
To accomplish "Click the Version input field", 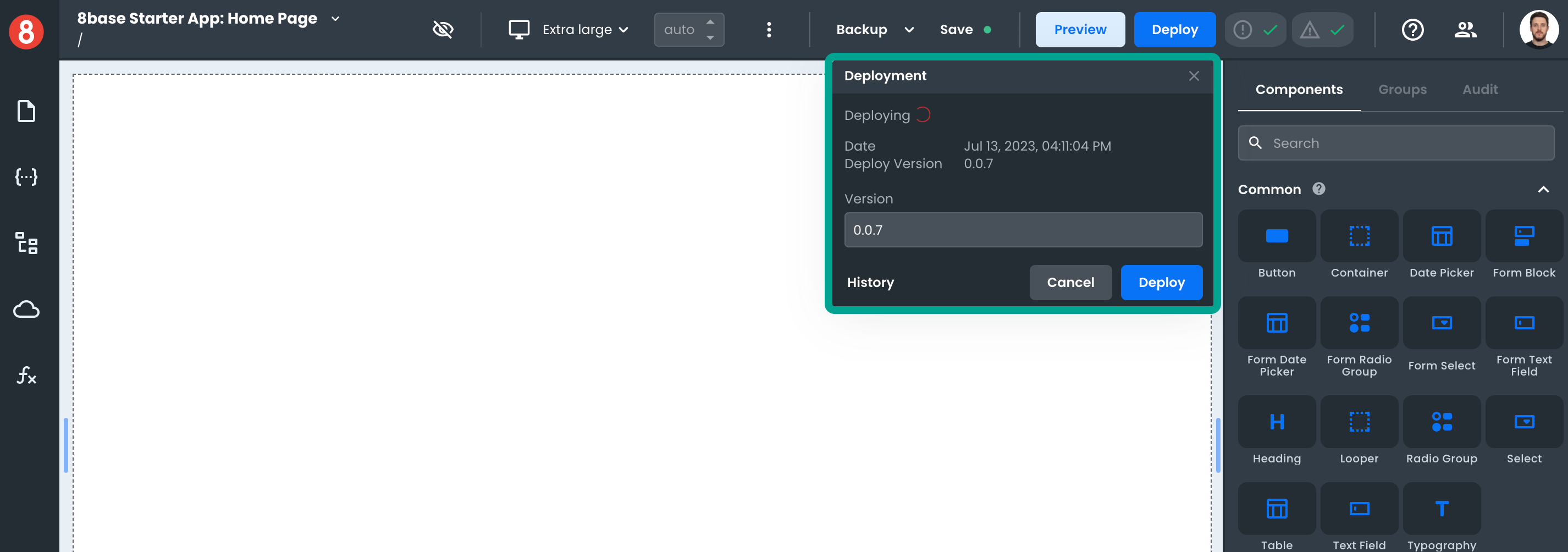I will point(1023,230).
